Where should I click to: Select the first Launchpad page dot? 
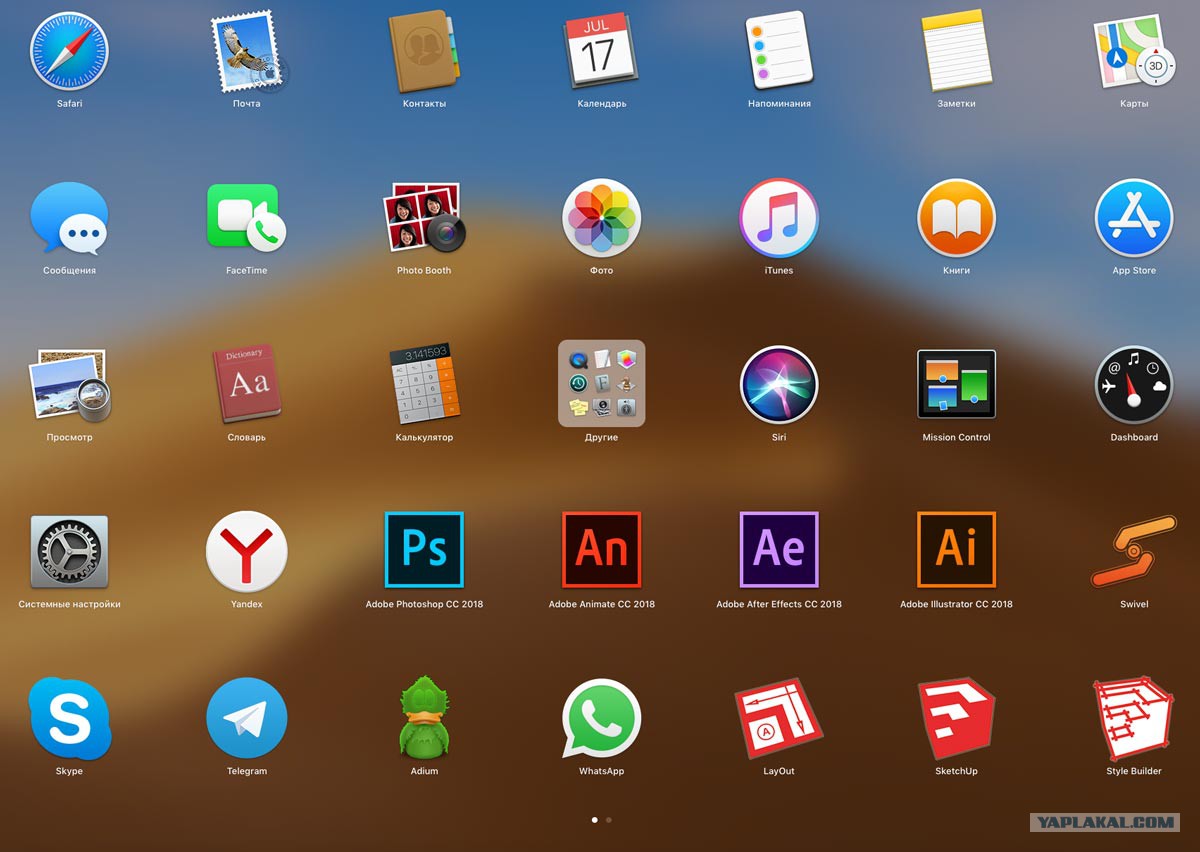[594, 819]
